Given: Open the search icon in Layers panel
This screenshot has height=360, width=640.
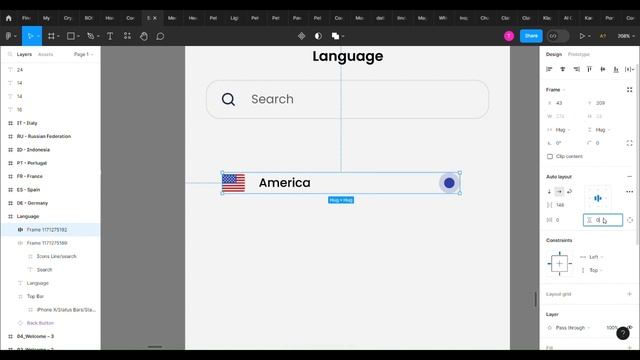Looking at the screenshot, I should coord(10,54).
